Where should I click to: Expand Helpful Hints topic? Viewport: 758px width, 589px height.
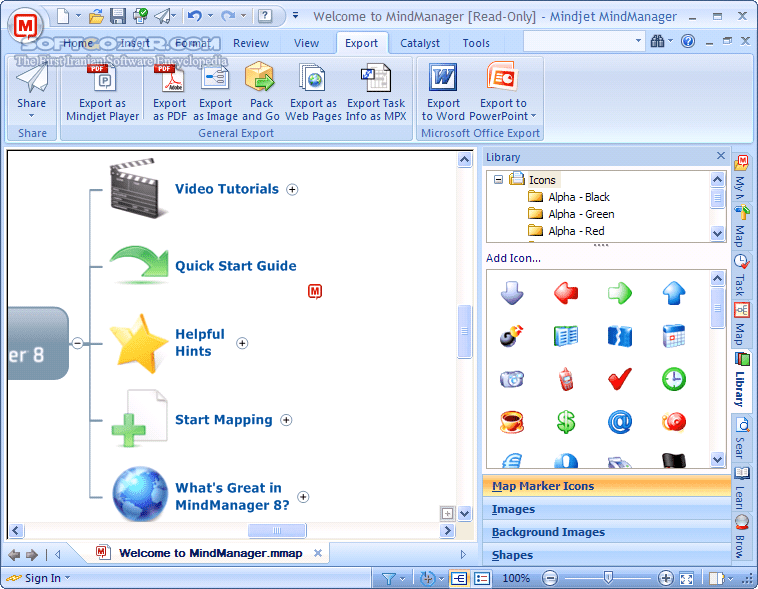[242, 343]
